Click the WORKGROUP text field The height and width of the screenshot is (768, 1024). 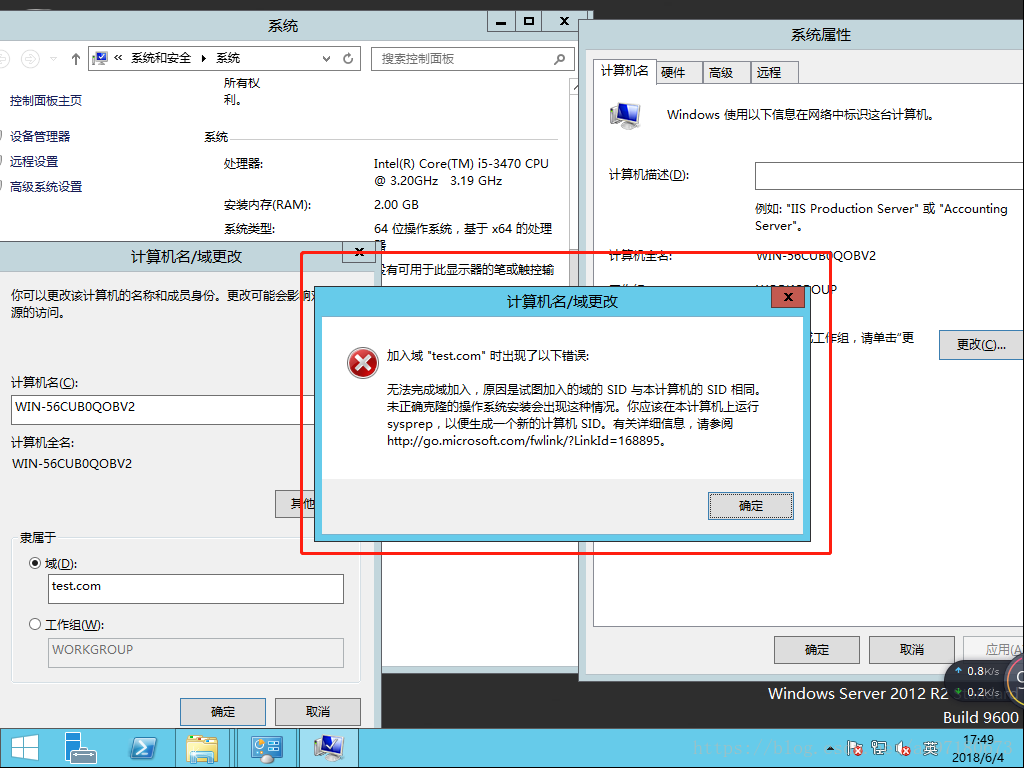pos(196,652)
